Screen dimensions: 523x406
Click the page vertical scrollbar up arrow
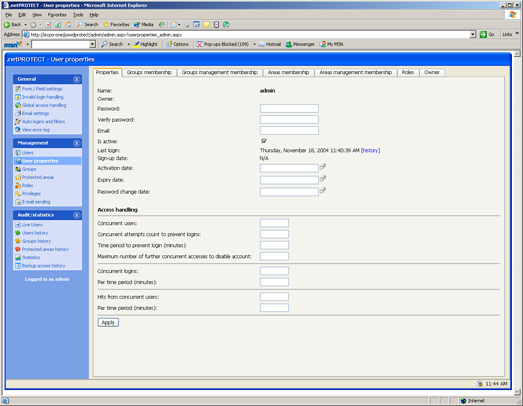click(517, 53)
